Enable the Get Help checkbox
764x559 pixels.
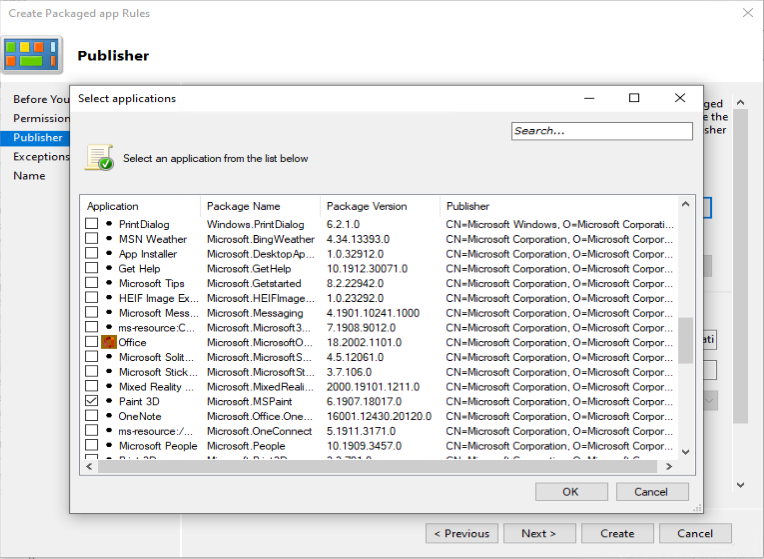pos(92,268)
